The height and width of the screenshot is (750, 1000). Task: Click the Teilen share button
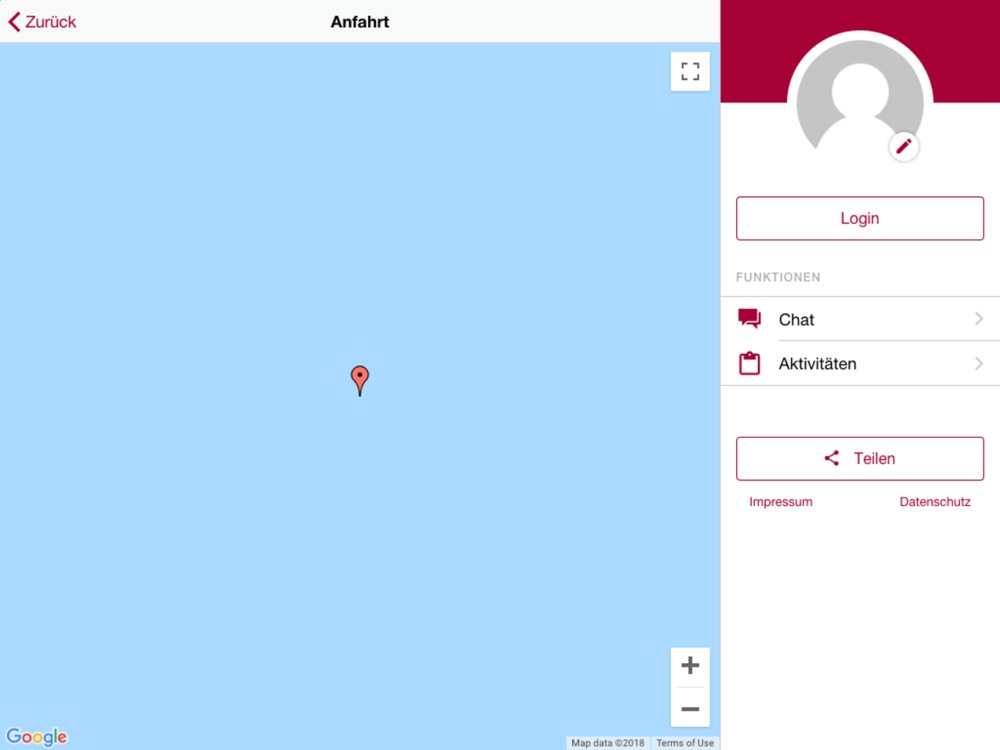[x=860, y=459]
